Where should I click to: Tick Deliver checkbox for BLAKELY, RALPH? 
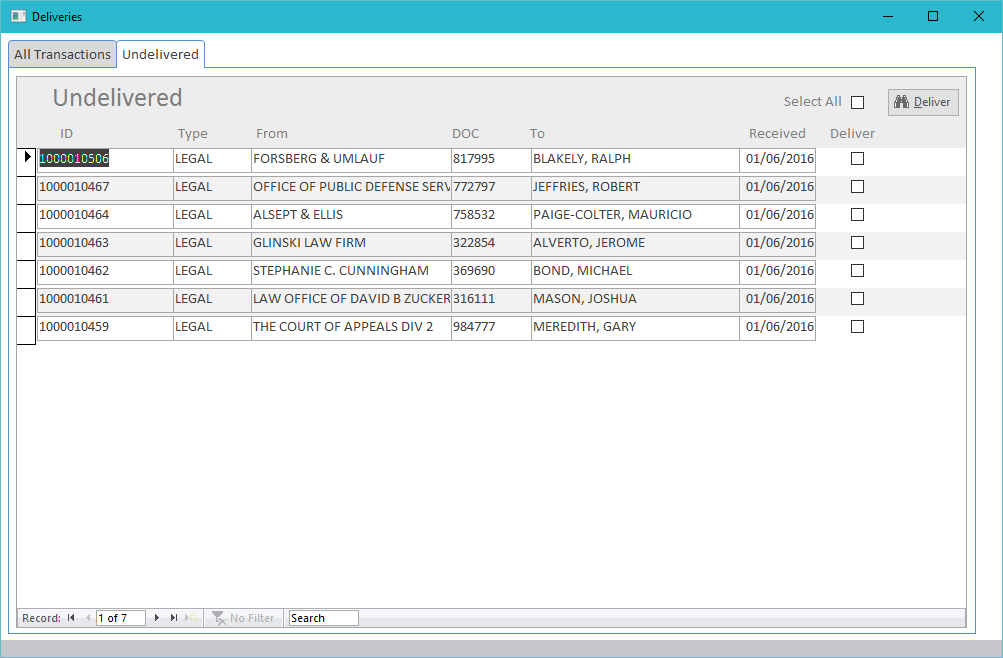pyautogui.click(x=857, y=159)
